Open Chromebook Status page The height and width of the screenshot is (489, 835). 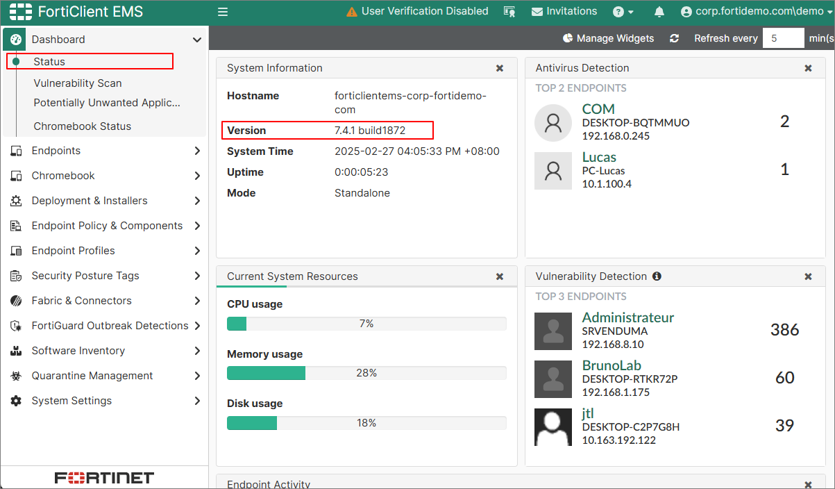(x=82, y=126)
